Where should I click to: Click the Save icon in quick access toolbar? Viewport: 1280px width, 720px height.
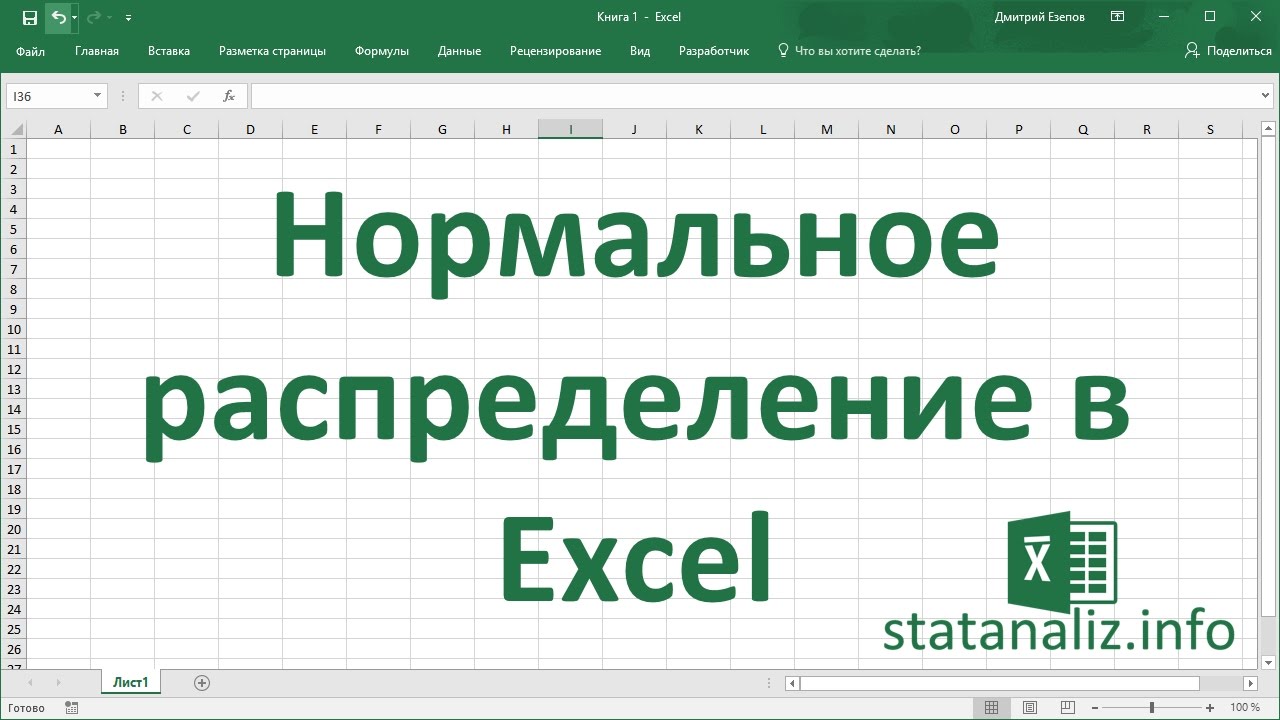point(29,17)
